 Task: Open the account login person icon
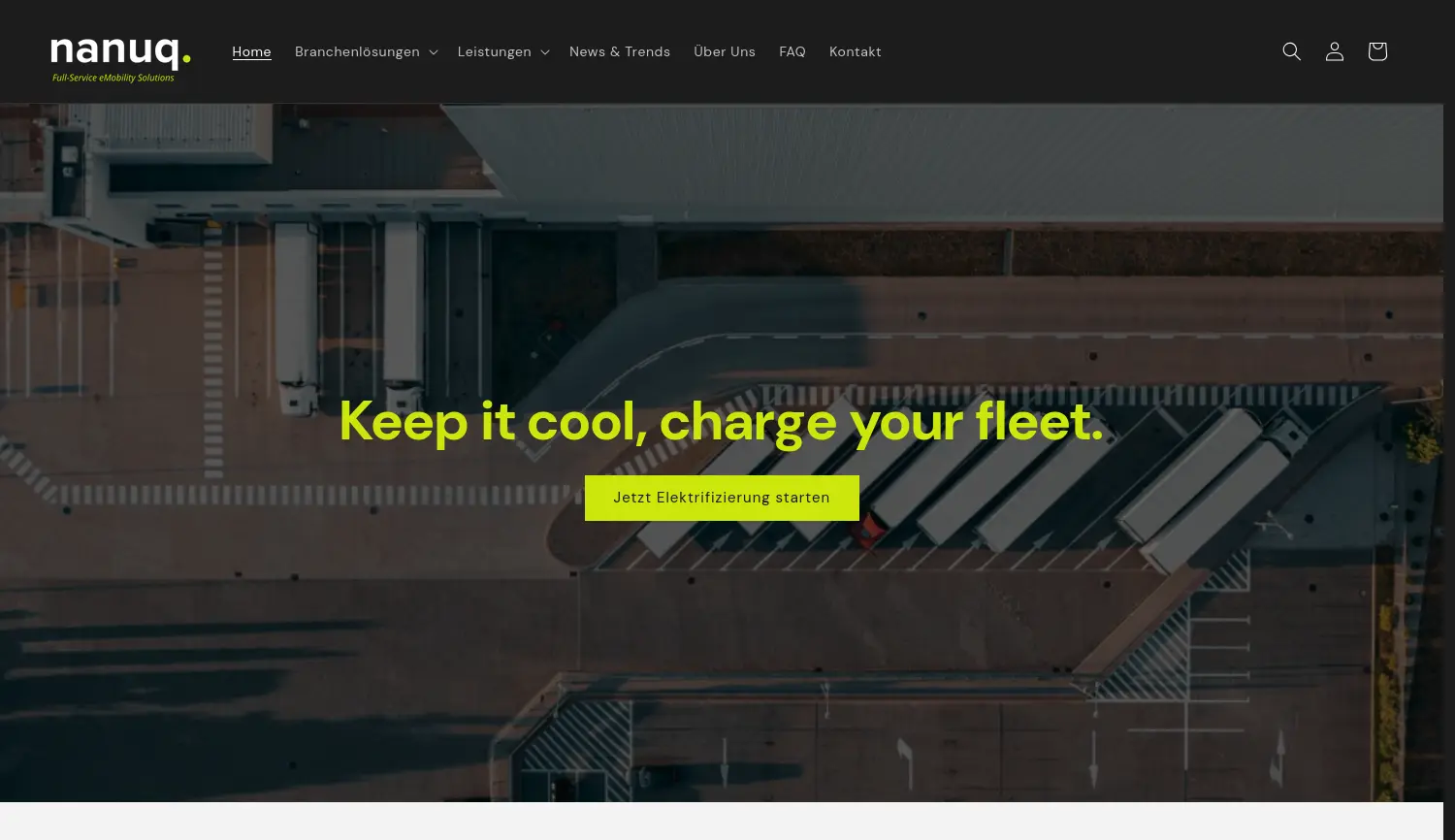(x=1335, y=51)
